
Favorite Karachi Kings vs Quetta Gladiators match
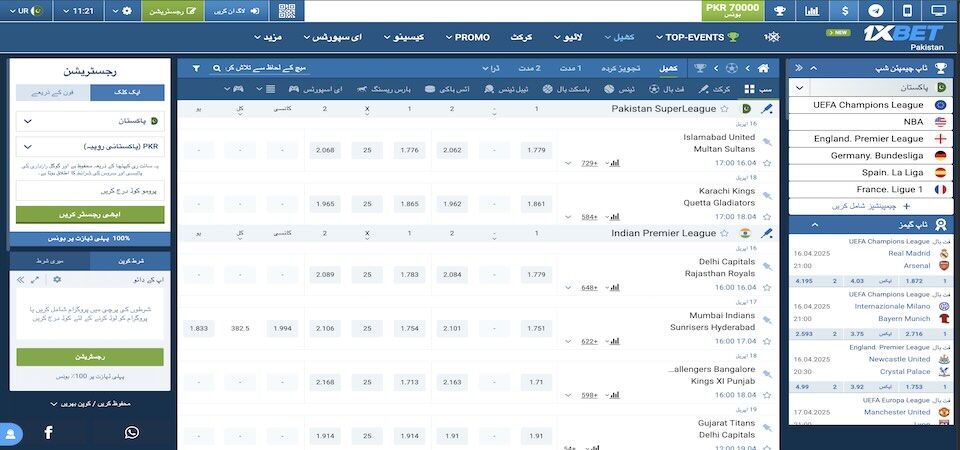point(767,217)
